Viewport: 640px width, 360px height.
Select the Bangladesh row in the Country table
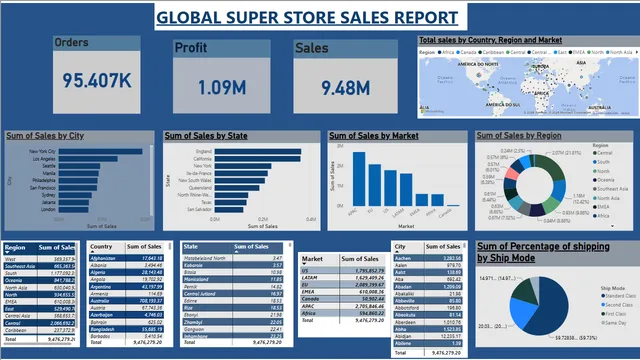127,329
